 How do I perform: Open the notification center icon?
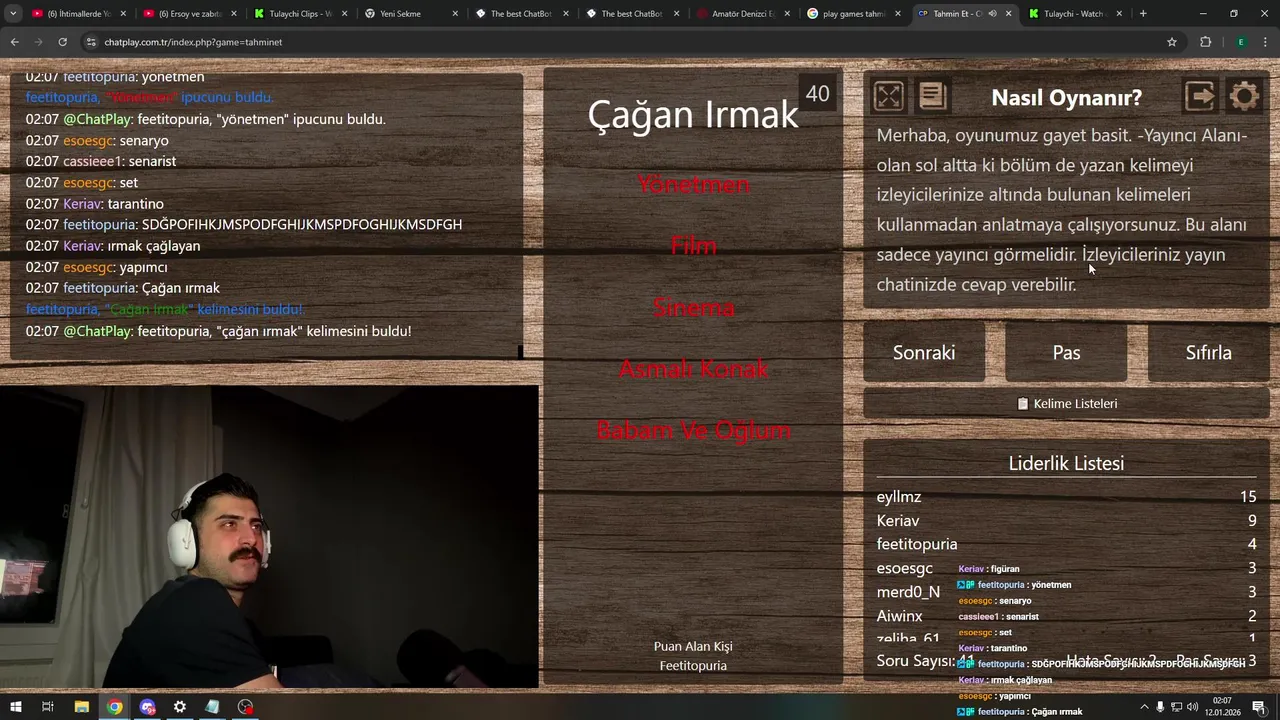coord(1259,707)
